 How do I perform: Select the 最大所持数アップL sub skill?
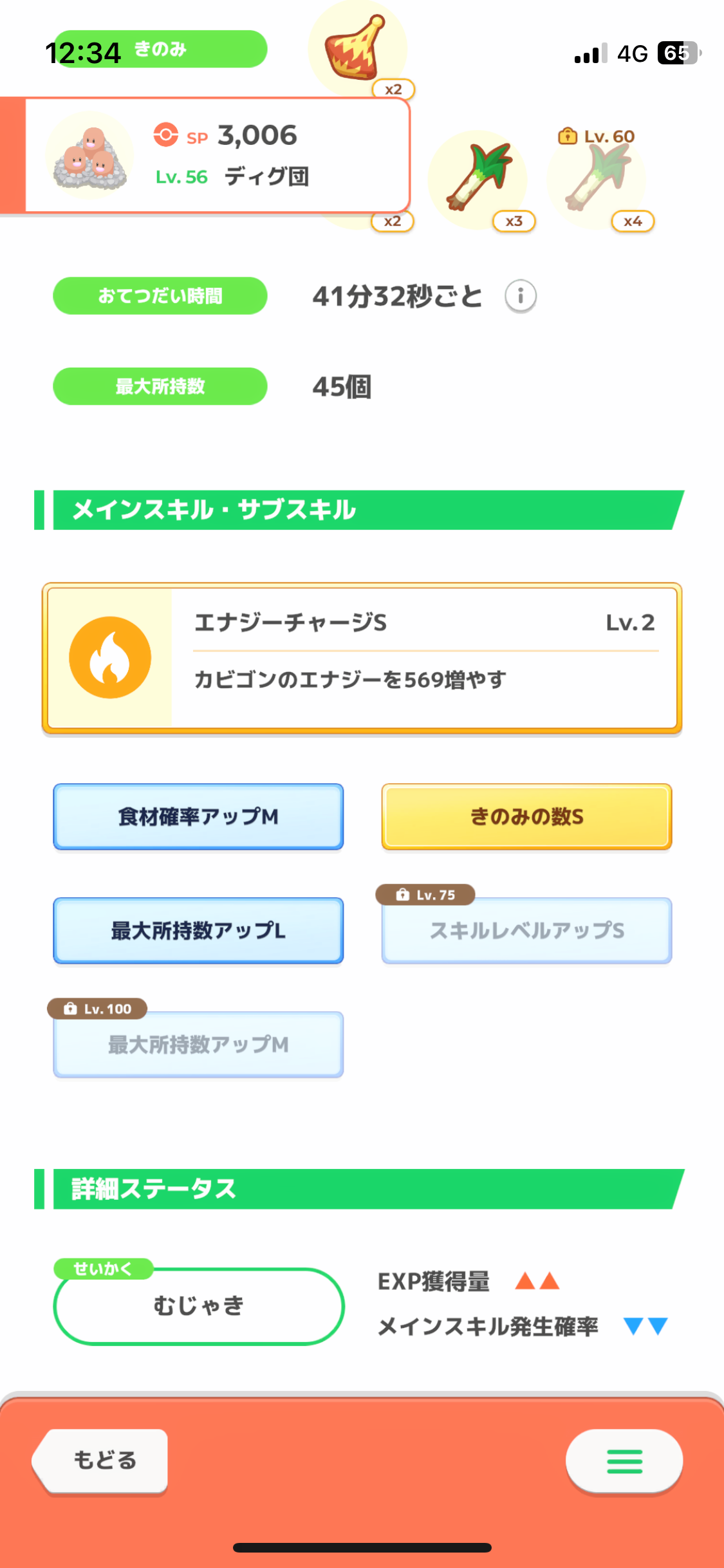pyautogui.click(x=198, y=931)
